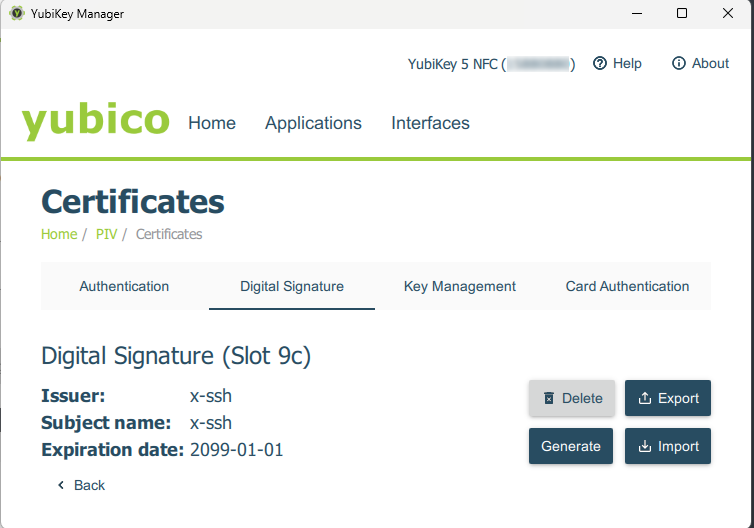Open the Interfaces menu

pos(430,123)
